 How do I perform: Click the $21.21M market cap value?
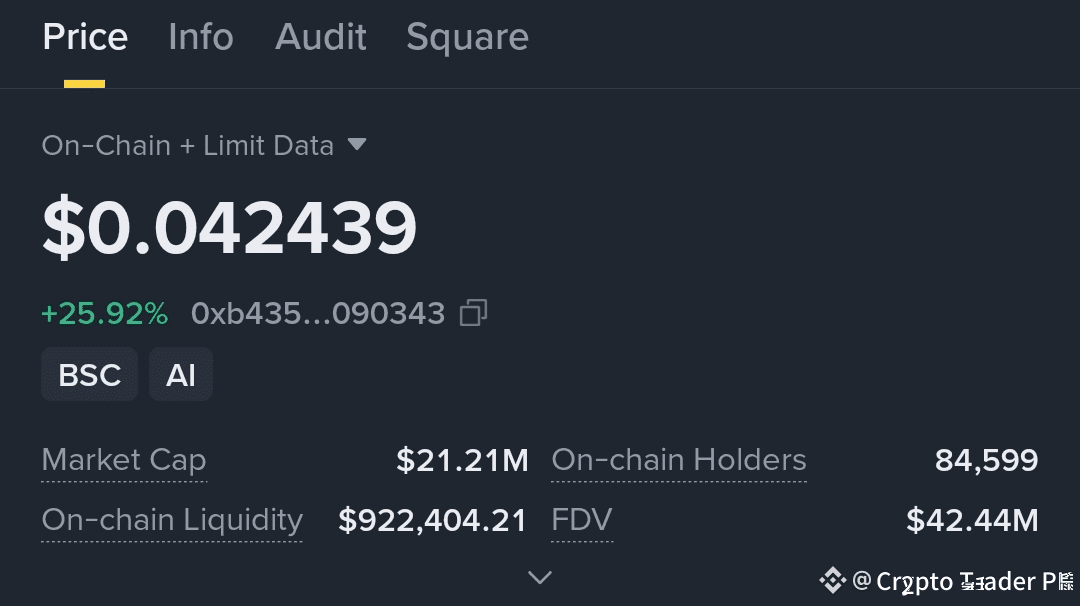point(462,460)
